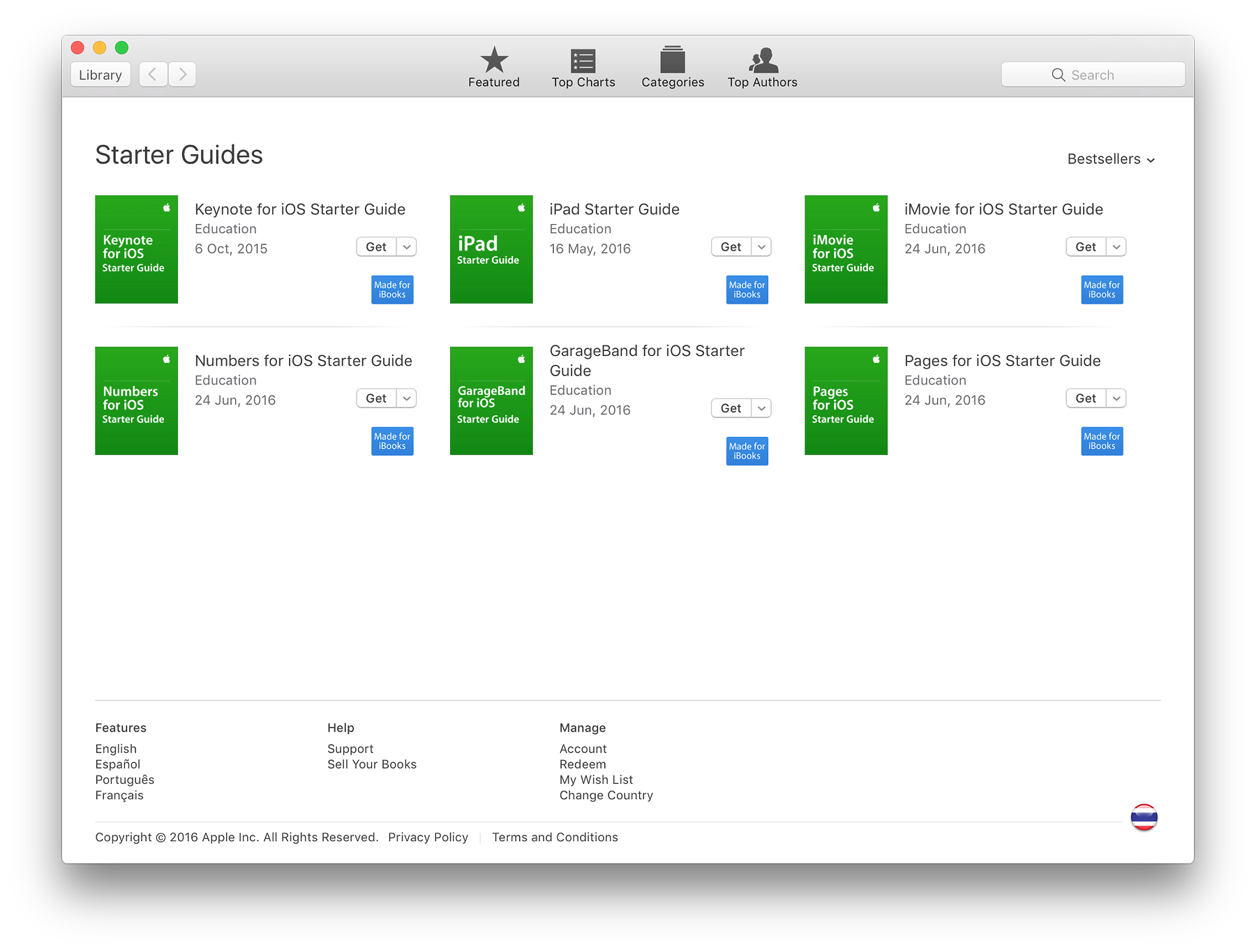Get the iMovie for iOS Starter Guide

(1086, 247)
